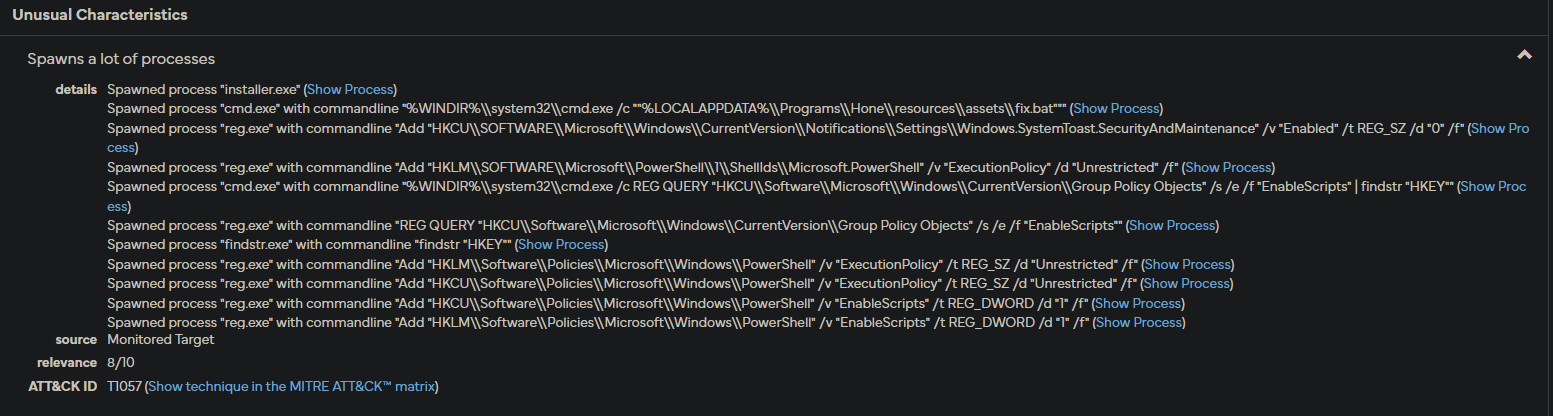Click the 'Unusual Characteristics' section heading
The image size is (1553, 416).
tap(100, 15)
